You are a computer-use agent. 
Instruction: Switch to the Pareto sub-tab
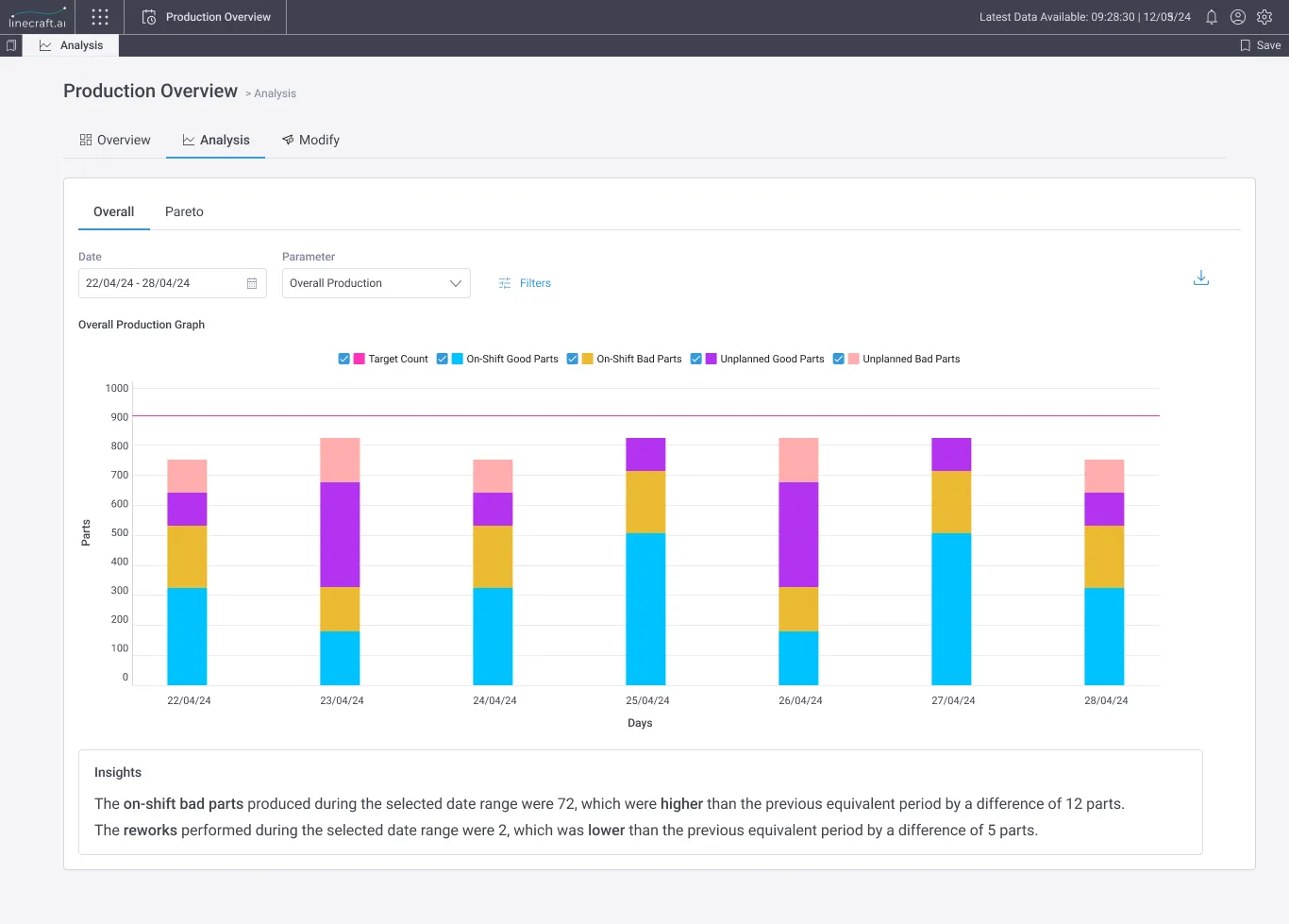tap(184, 211)
